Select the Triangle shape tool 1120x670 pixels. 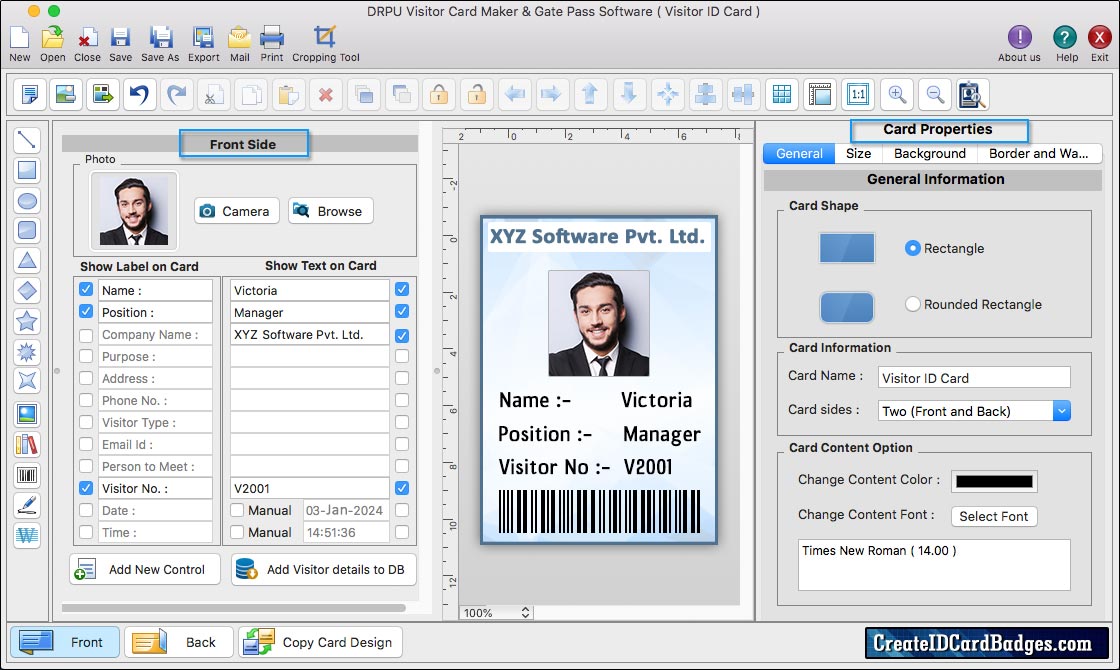[x=27, y=261]
